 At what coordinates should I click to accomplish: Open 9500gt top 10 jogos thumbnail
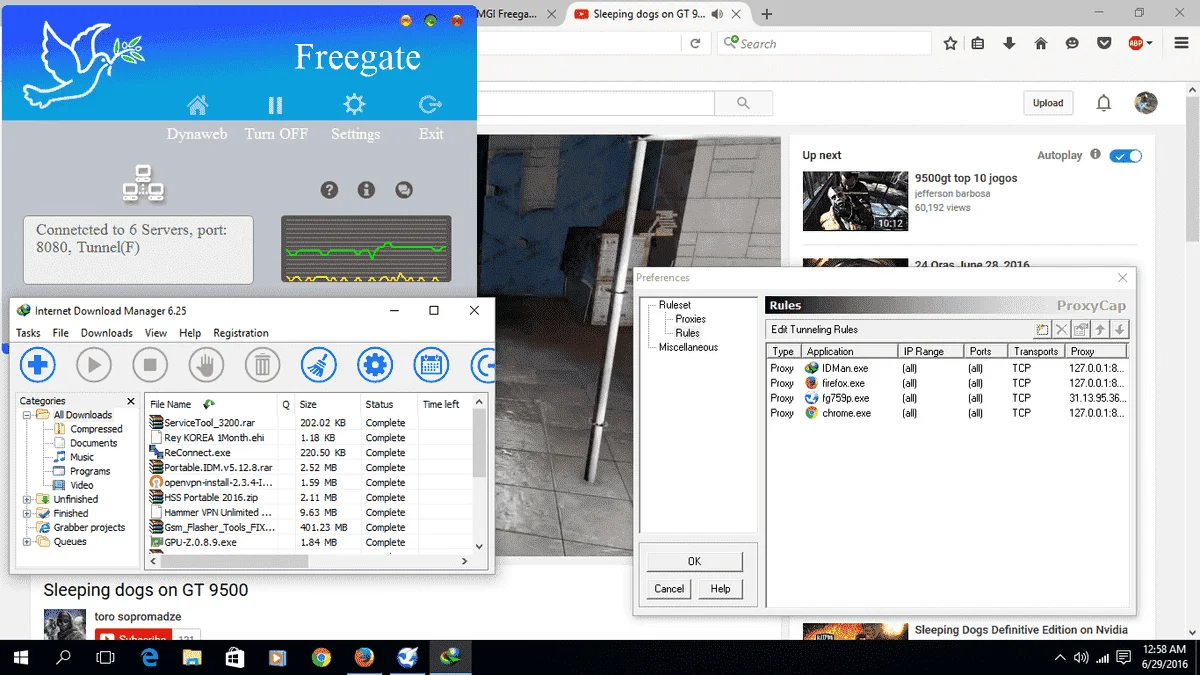(x=854, y=201)
